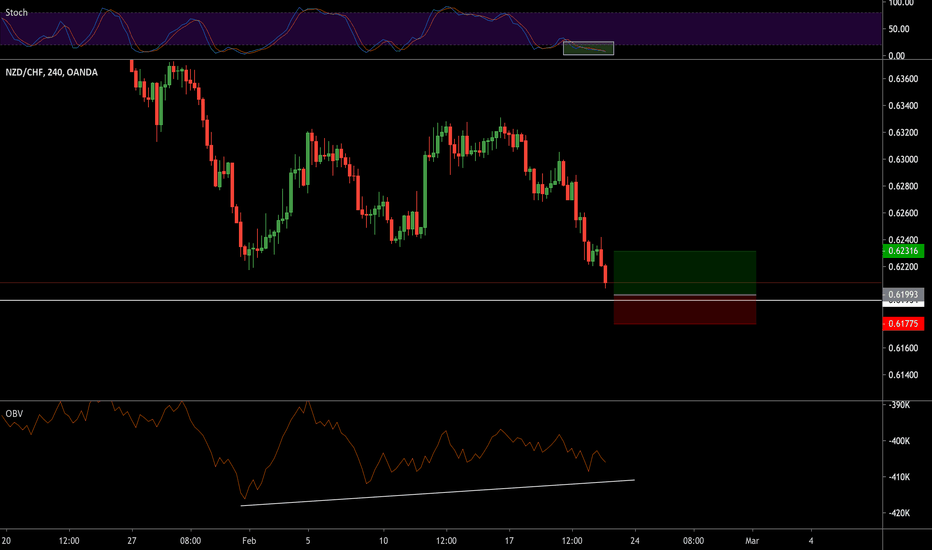Select the highlighted rectangle in Stoch pane

tap(588, 48)
